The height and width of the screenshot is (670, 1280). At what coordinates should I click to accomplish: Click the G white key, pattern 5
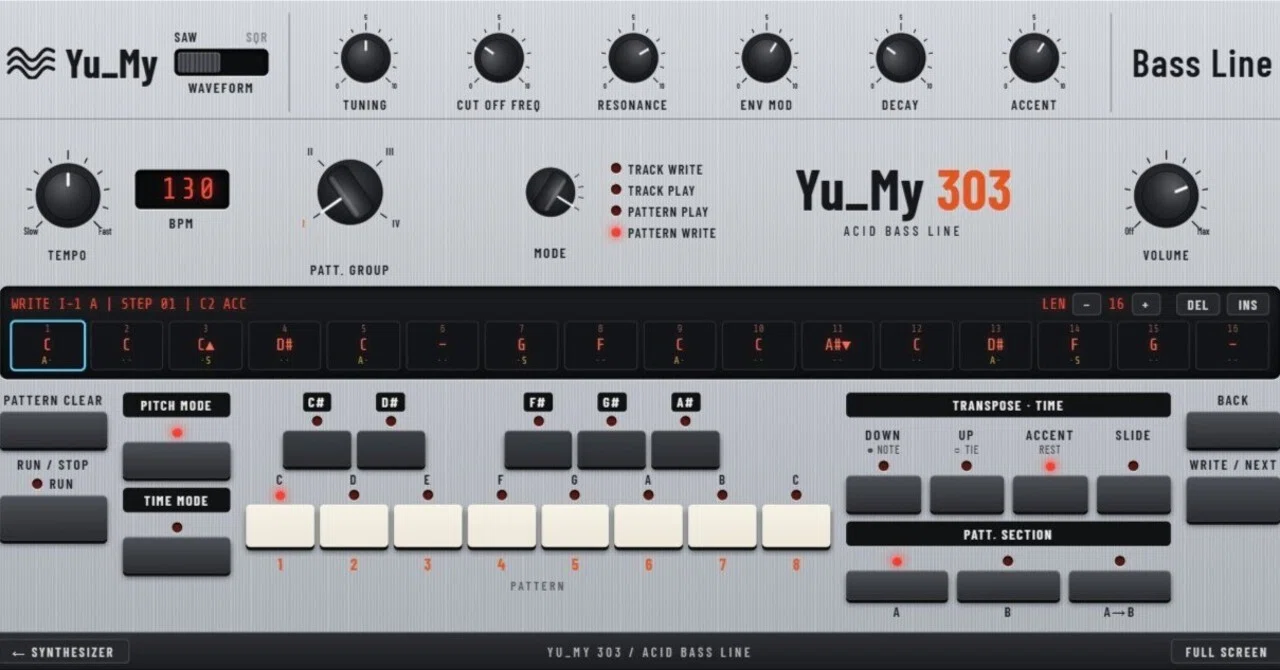[x=575, y=526]
